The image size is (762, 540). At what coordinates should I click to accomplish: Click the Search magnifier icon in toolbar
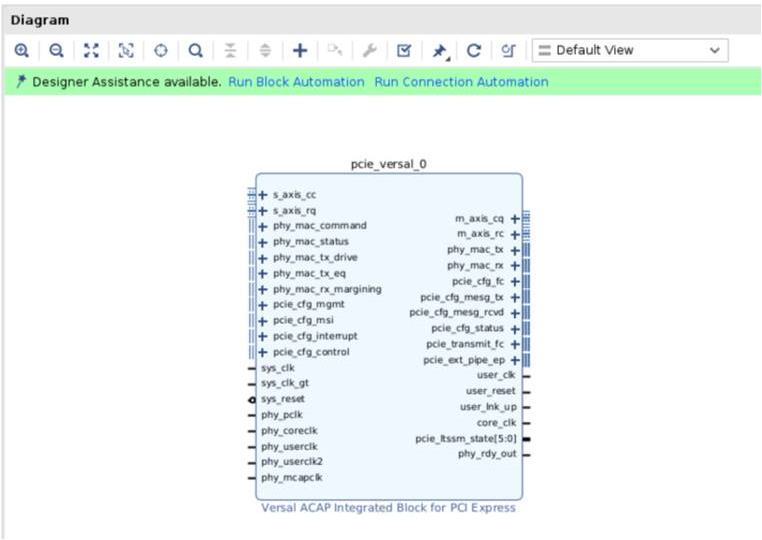(196, 50)
